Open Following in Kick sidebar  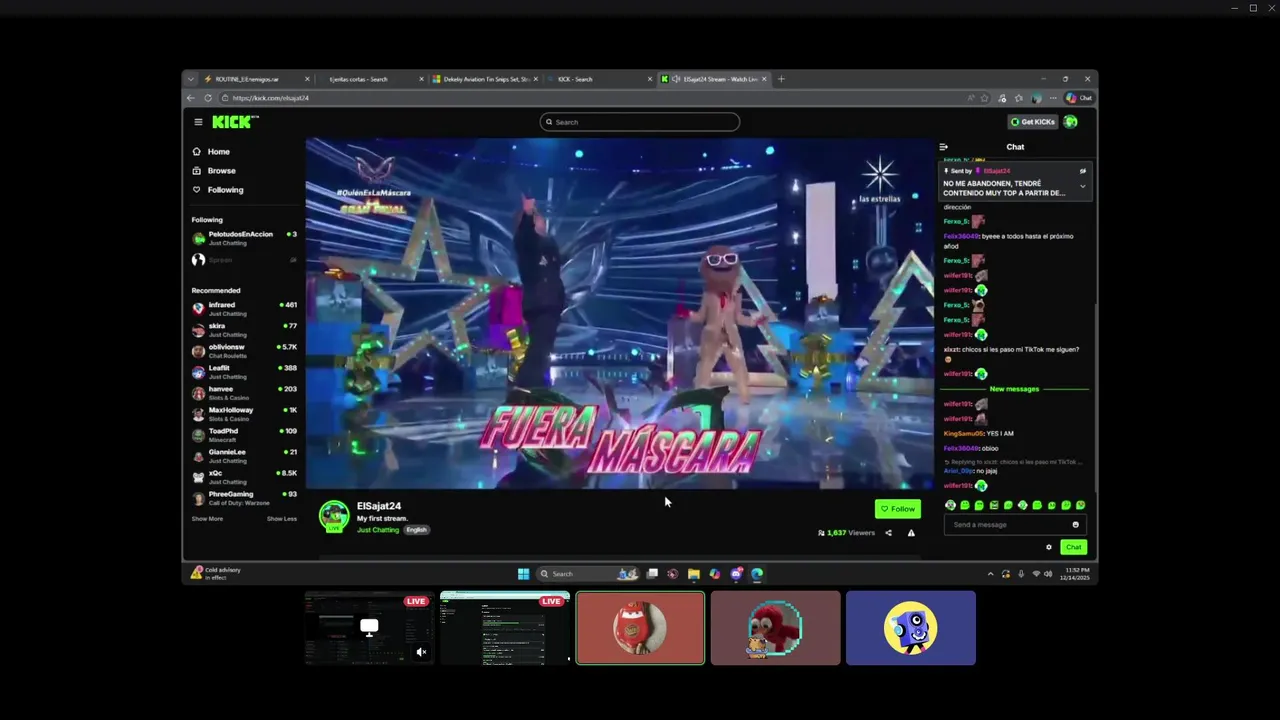click(217, 190)
